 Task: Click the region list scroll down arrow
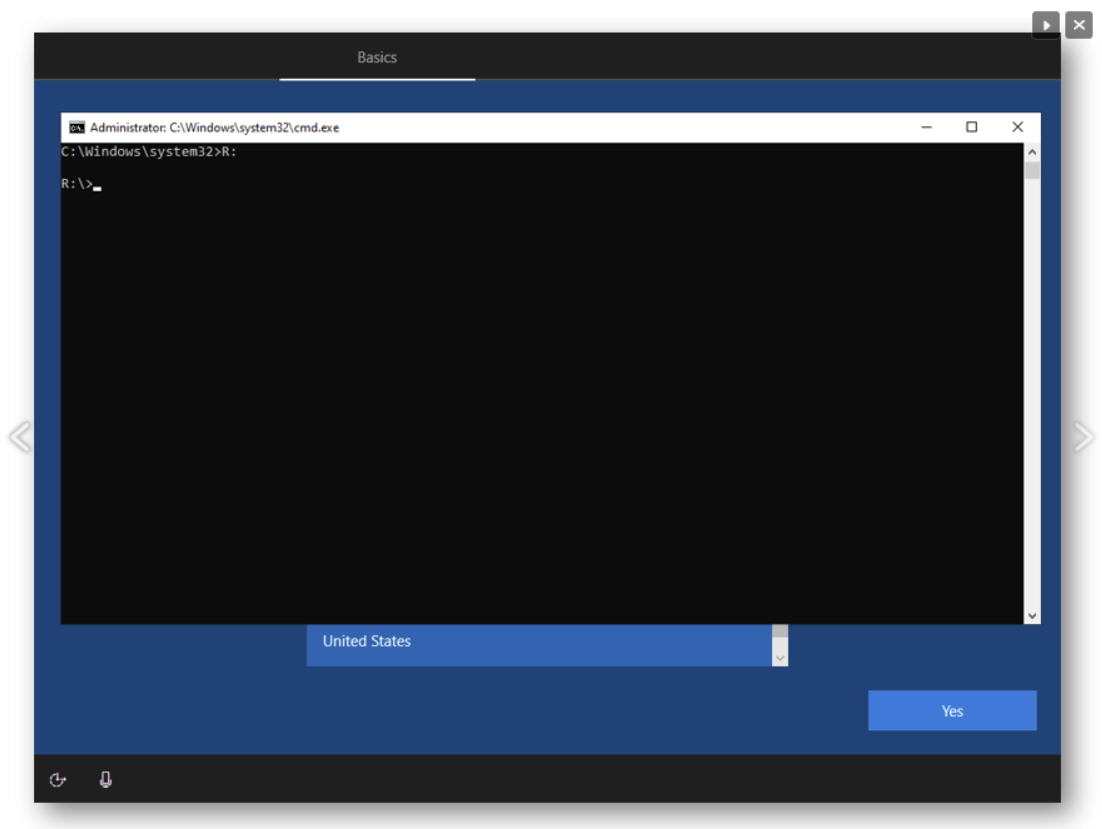pyautogui.click(x=780, y=657)
